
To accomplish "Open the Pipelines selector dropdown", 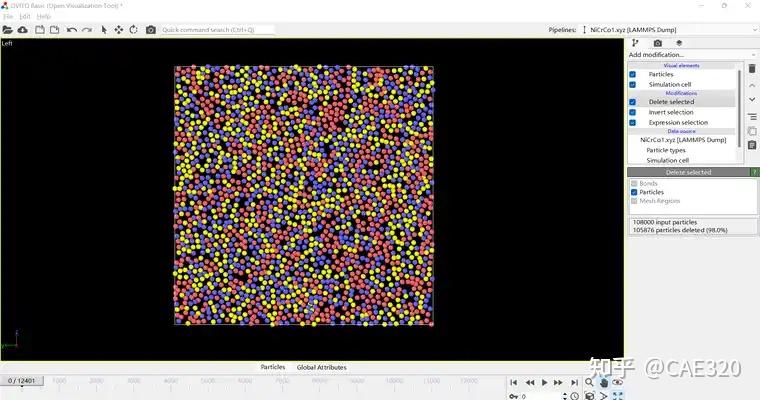I will 671,30.
